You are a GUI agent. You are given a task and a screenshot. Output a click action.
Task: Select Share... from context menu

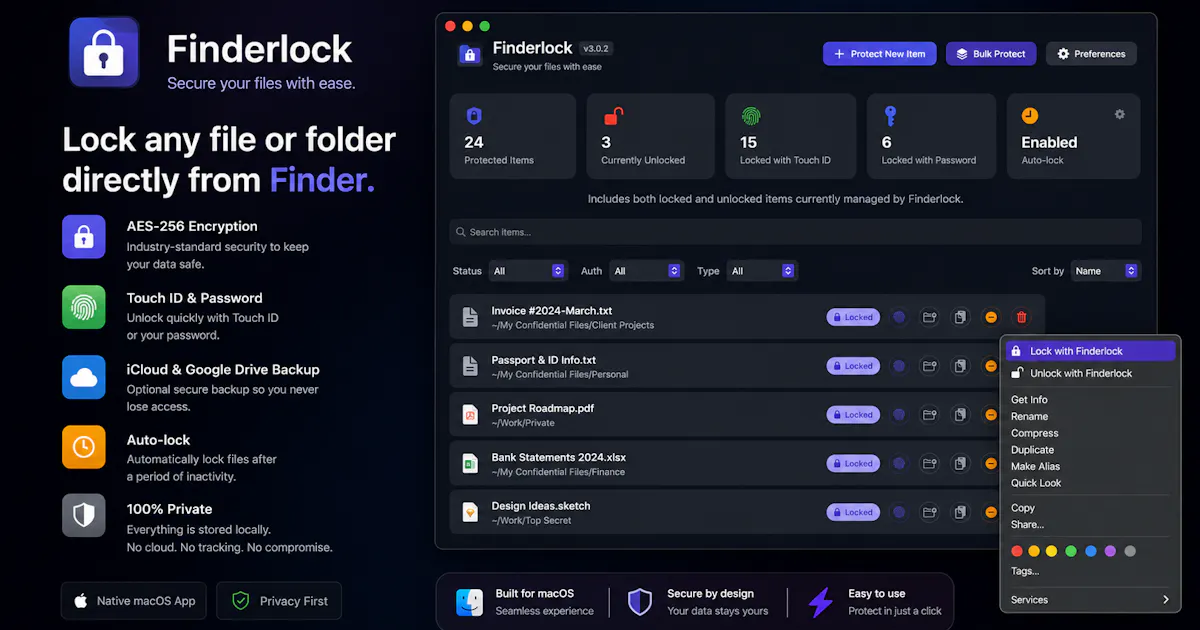(1027, 525)
